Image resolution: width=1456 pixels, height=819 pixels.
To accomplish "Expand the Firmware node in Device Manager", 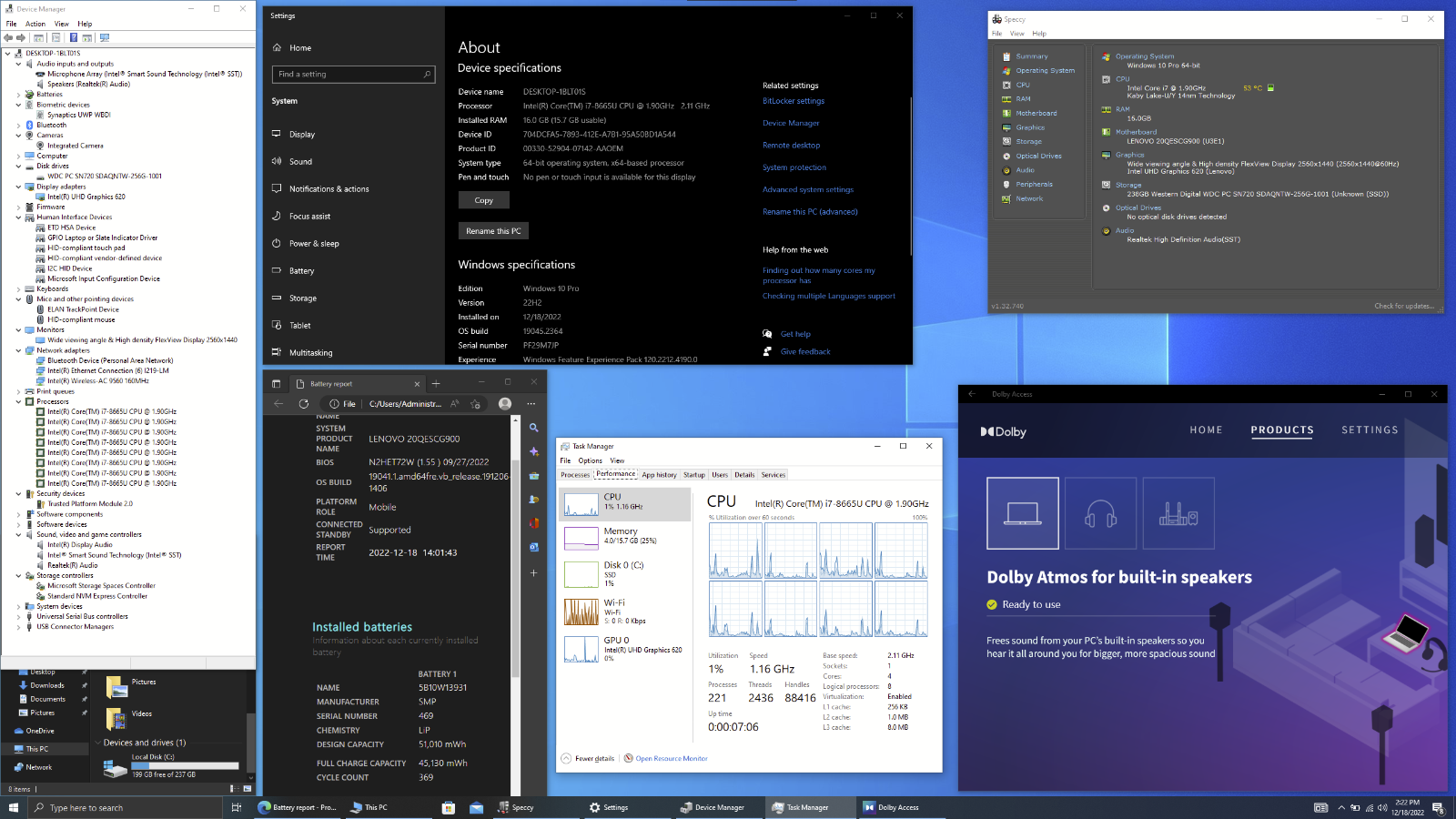I will tap(18, 207).
